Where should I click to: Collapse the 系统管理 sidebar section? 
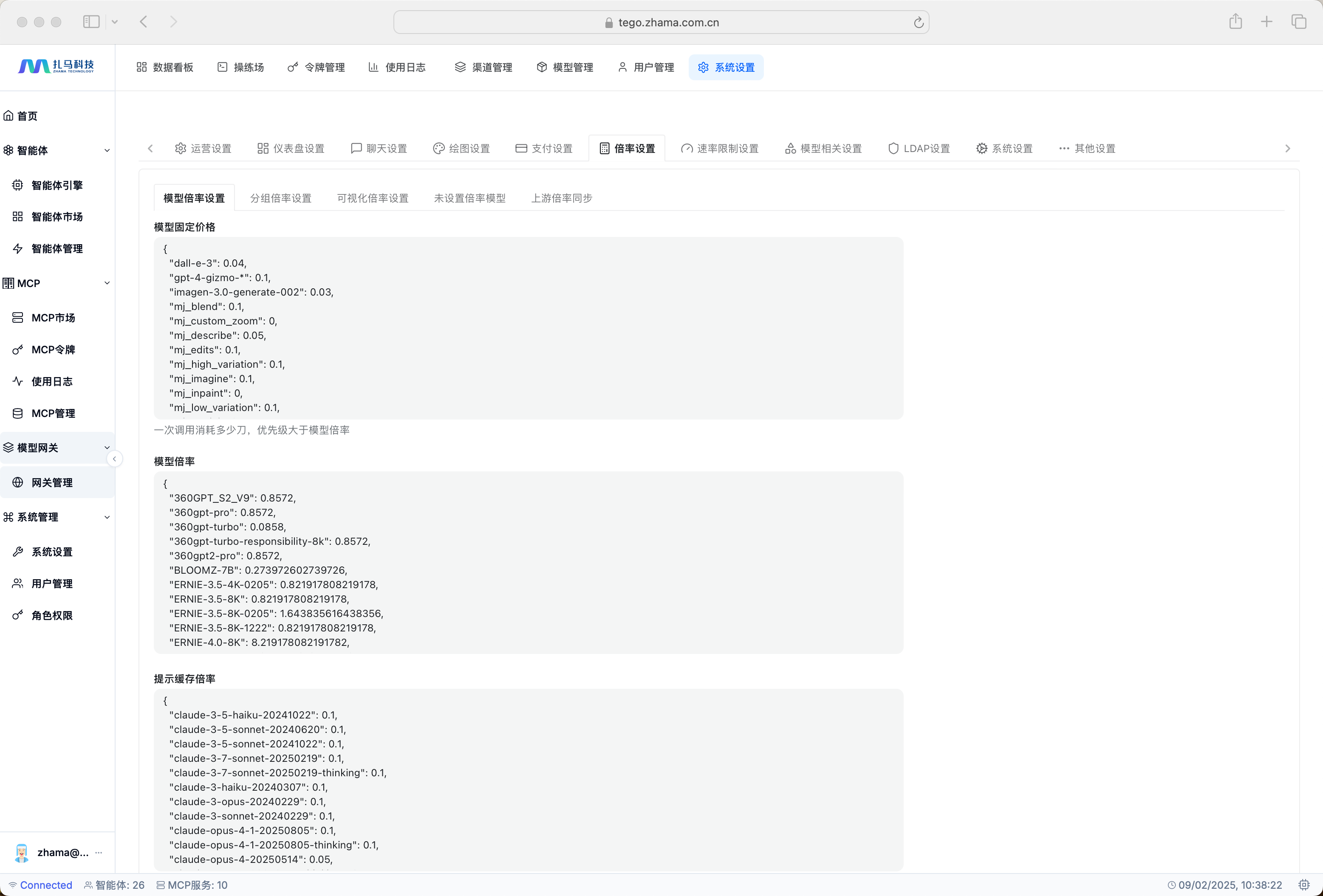point(107,517)
